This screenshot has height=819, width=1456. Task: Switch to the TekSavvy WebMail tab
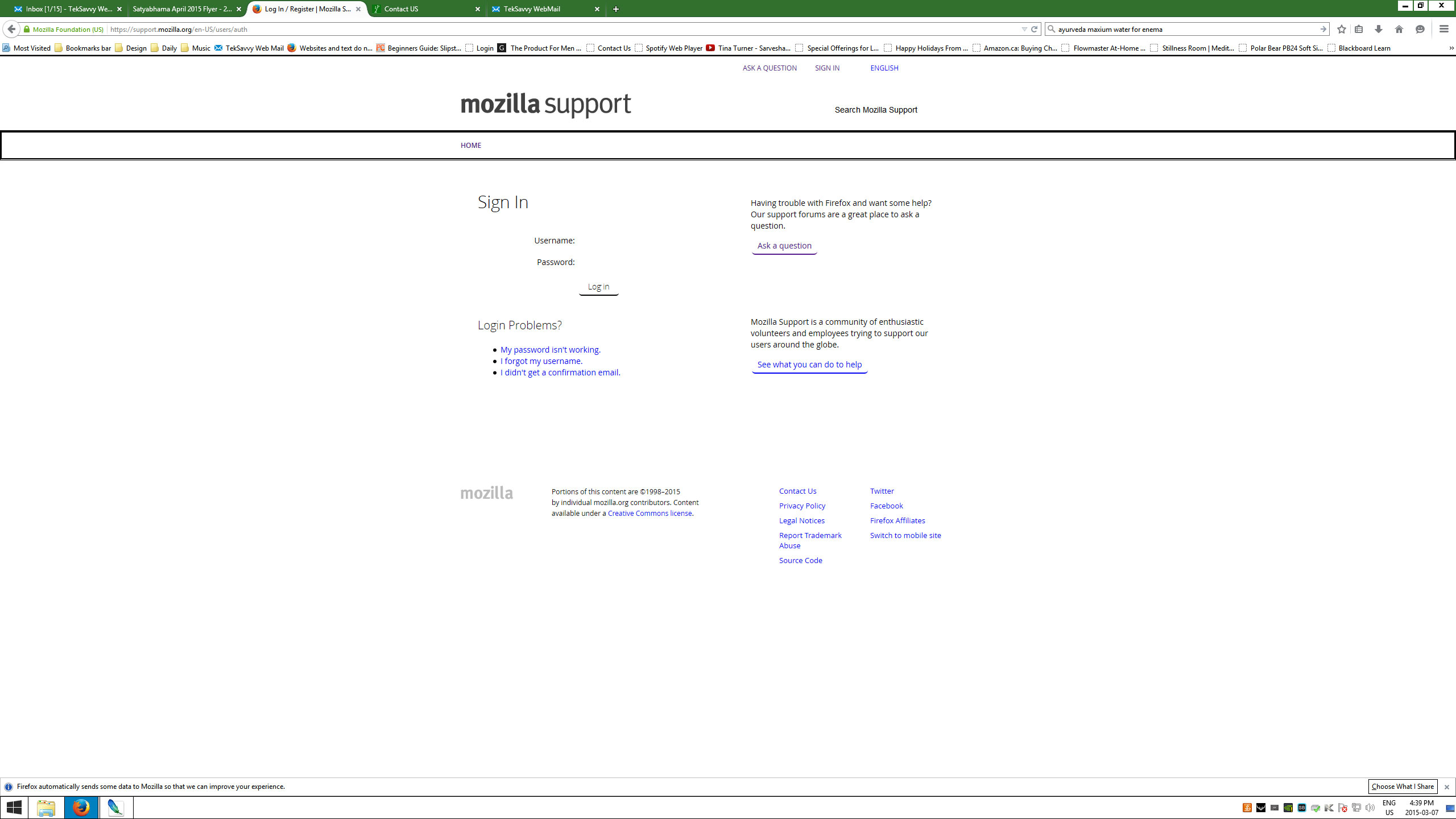pyautogui.click(x=546, y=9)
